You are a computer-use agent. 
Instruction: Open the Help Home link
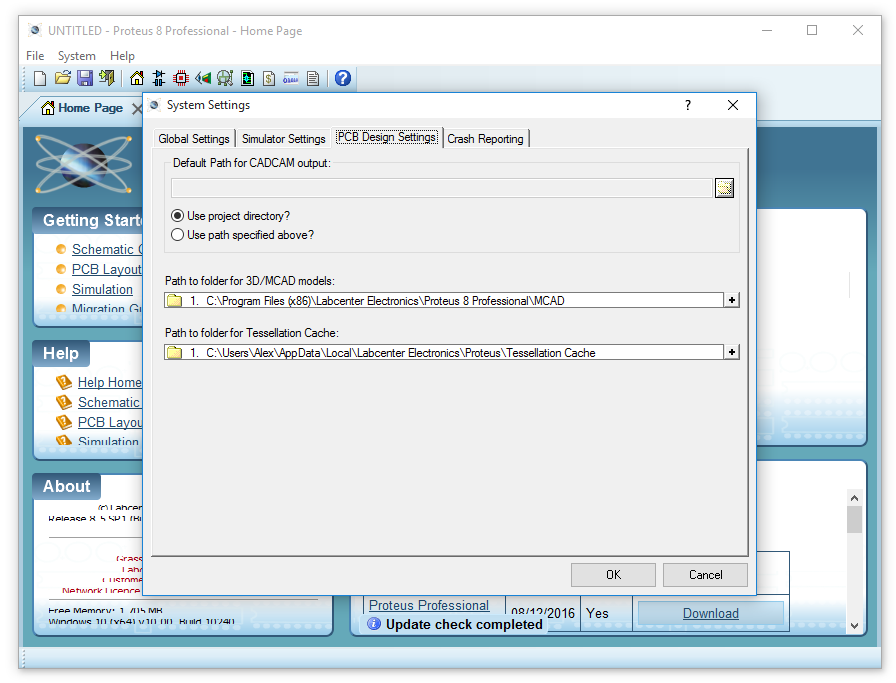110,382
